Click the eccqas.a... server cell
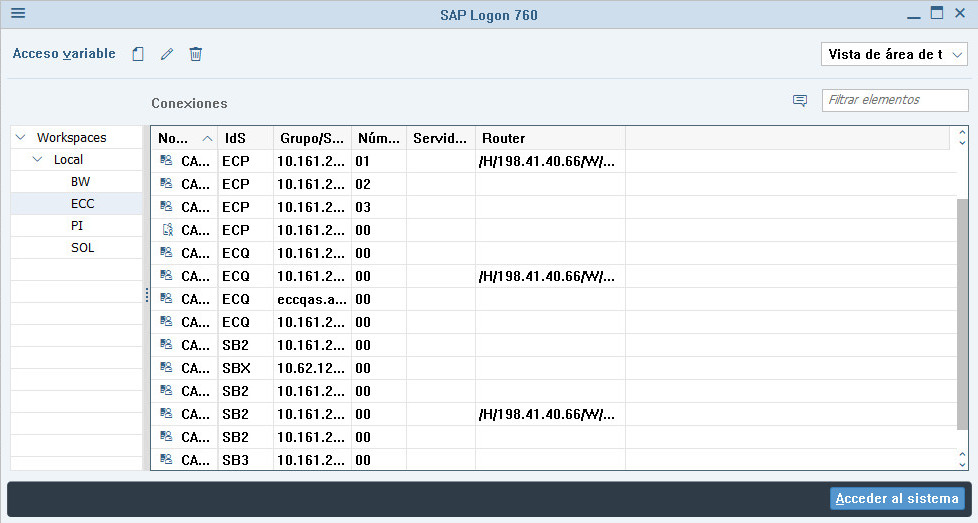 coord(312,299)
